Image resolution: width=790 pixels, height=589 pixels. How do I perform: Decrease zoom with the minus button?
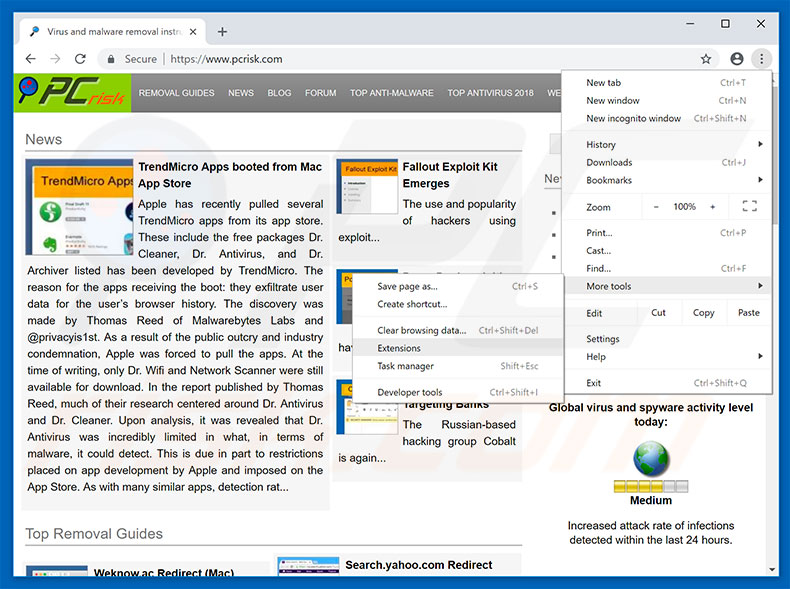click(656, 207)
